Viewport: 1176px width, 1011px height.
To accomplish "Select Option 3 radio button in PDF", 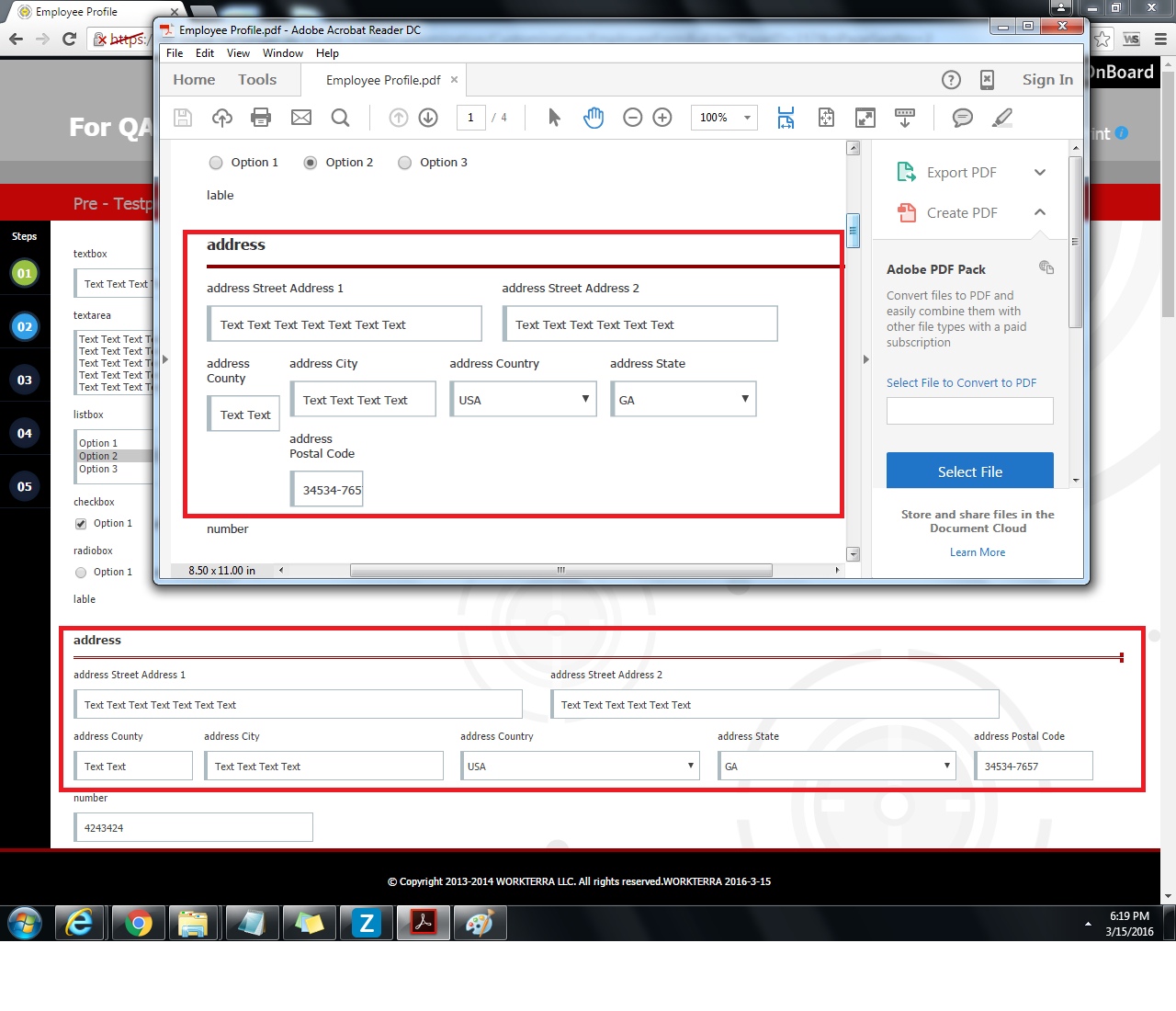I will tap(404, 163).
